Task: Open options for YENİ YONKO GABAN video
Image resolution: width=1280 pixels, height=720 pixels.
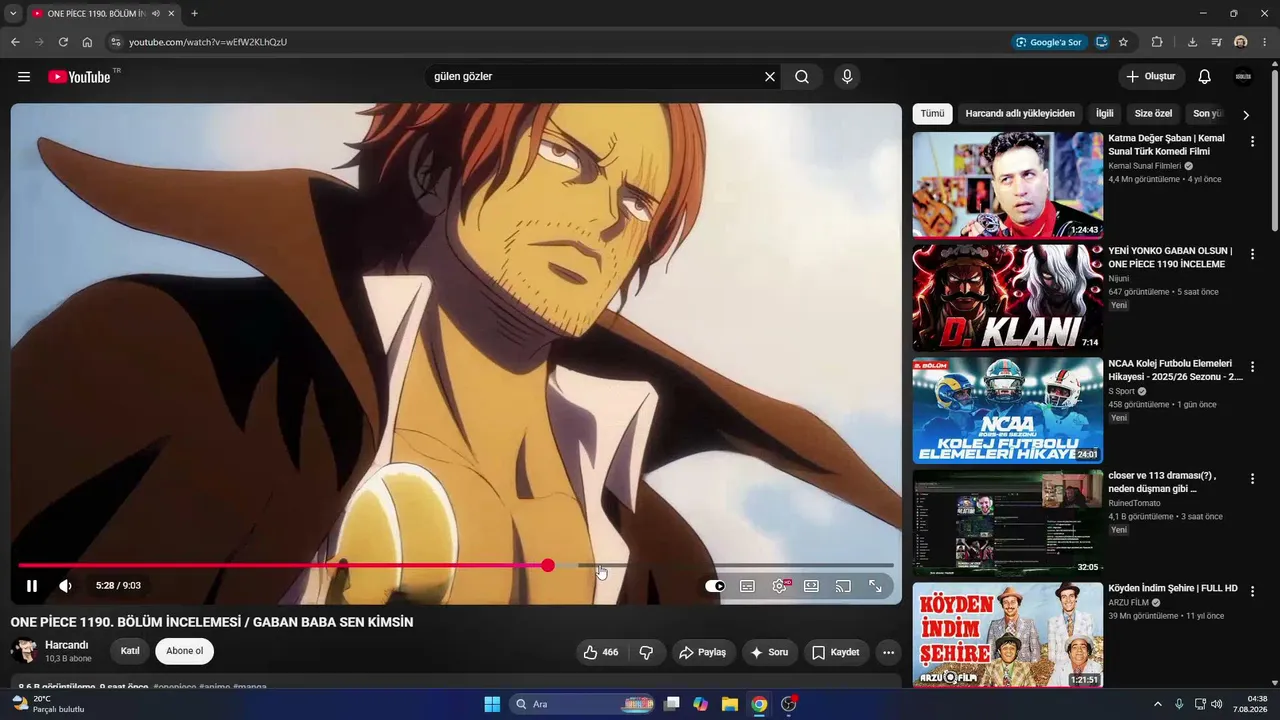Action: click(1252, 255)
